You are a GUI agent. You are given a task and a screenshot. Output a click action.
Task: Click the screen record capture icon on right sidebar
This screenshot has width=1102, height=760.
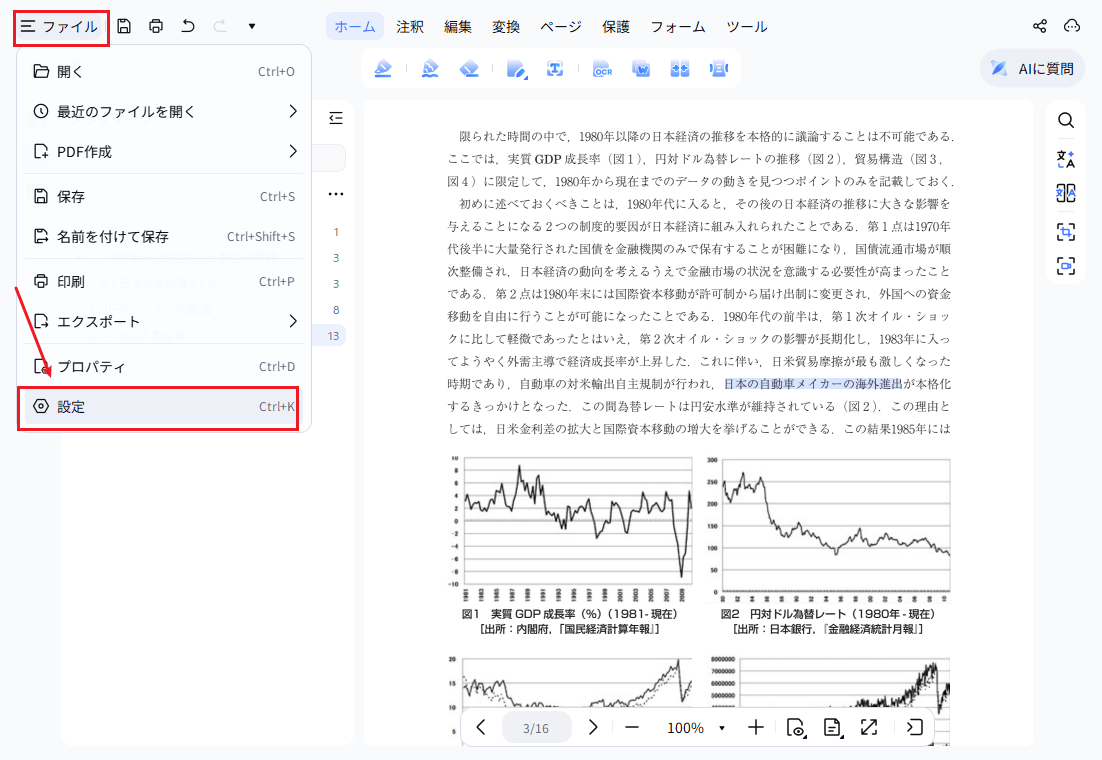click(1065, 266)
